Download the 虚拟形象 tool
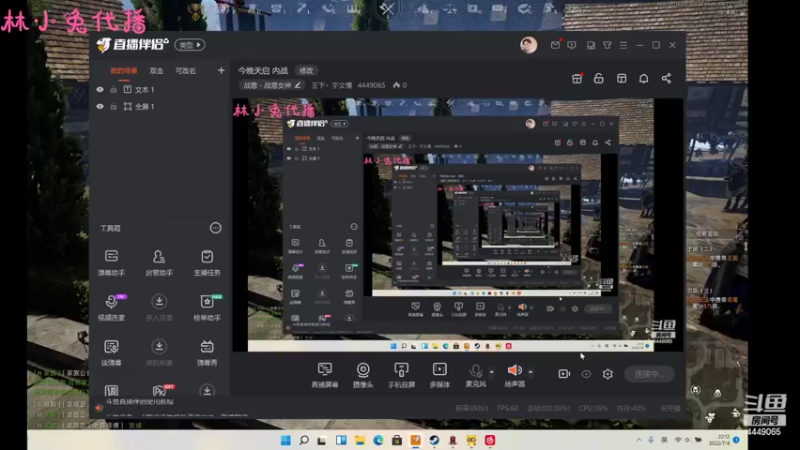Viewport: 800px width, 450px height. pyautogui.click(x=159, y=352)
